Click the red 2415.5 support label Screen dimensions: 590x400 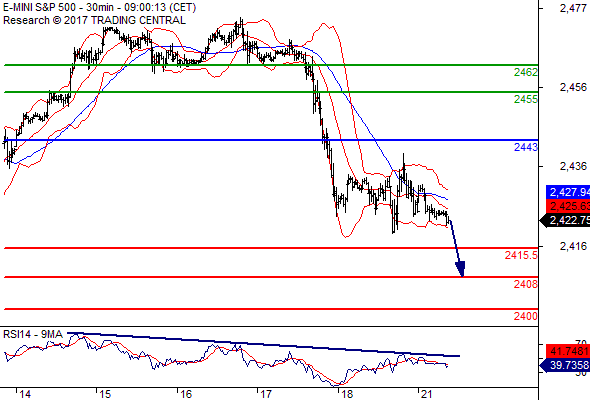pyautogui.click(x=521, y=256)
